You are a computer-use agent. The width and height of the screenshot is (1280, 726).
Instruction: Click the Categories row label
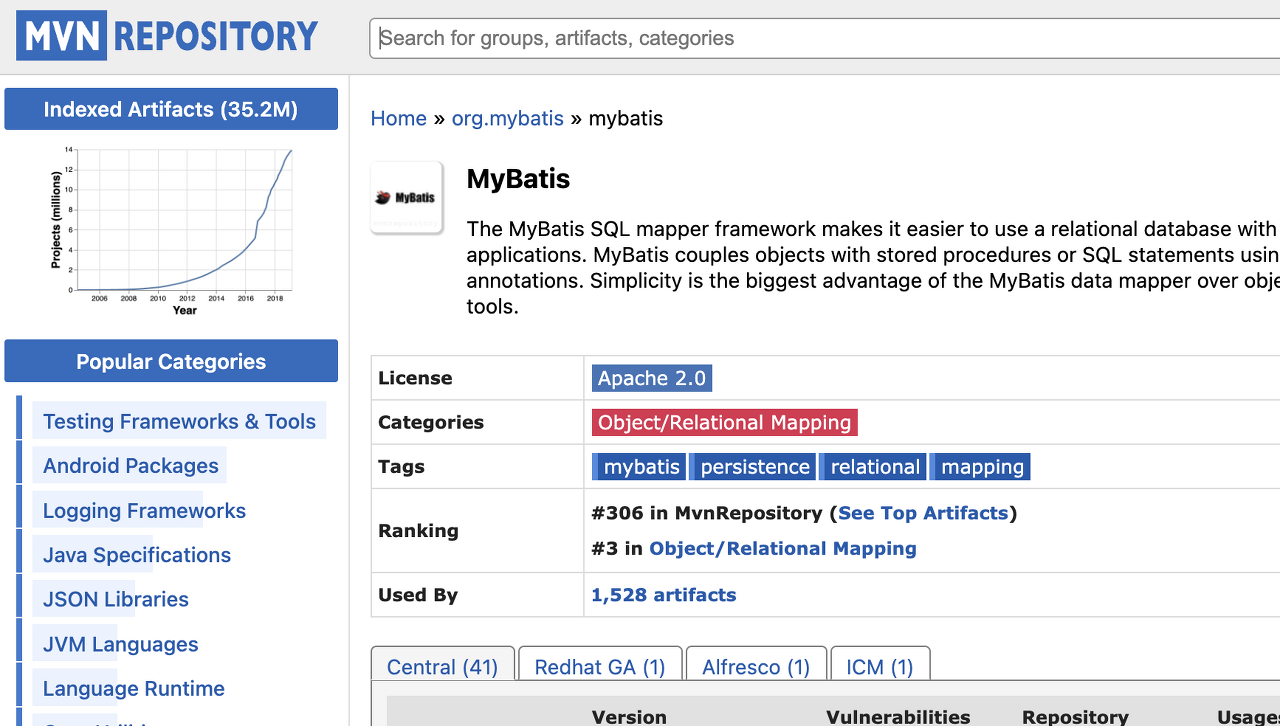(x=431, y=422)
